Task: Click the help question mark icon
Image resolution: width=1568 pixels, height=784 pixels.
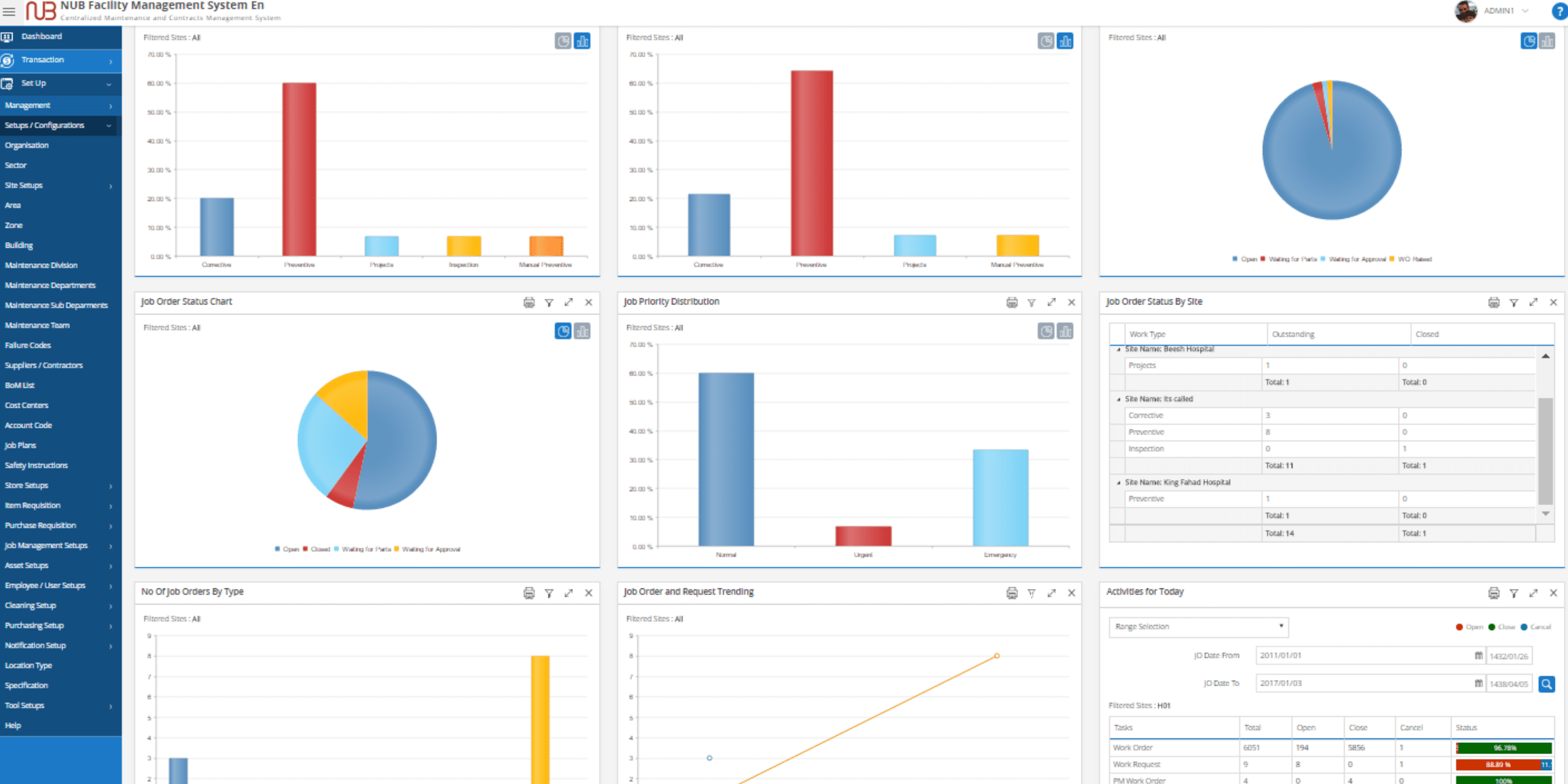Action: [1560, 11]
